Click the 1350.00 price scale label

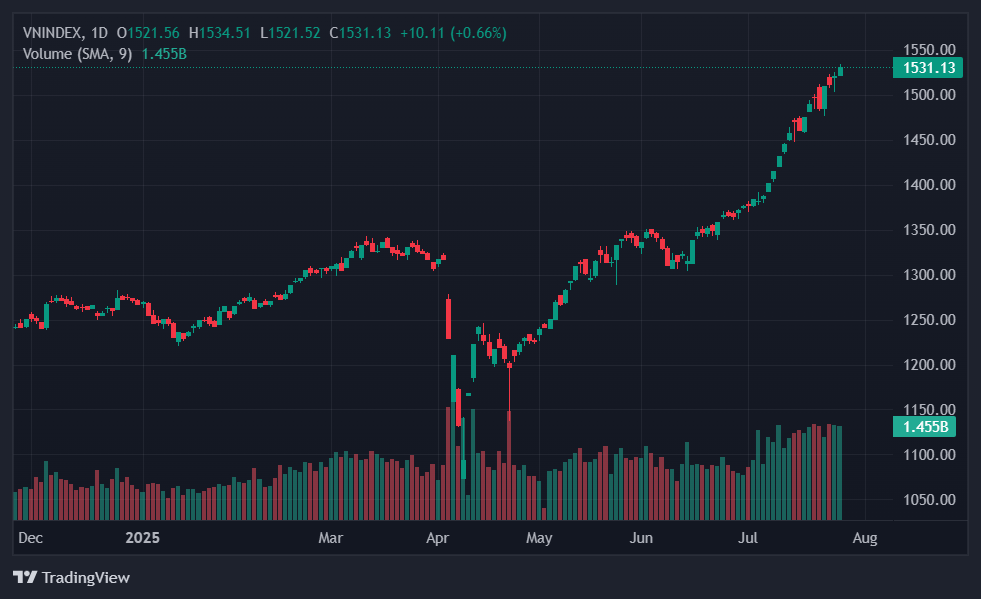point(929,230)
